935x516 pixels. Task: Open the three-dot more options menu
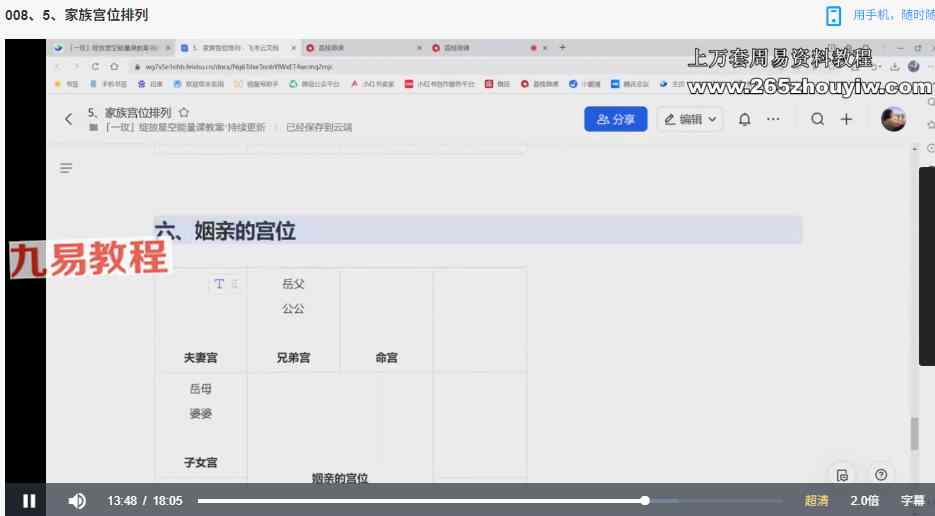pyautogui.click(x=773, y=119)
